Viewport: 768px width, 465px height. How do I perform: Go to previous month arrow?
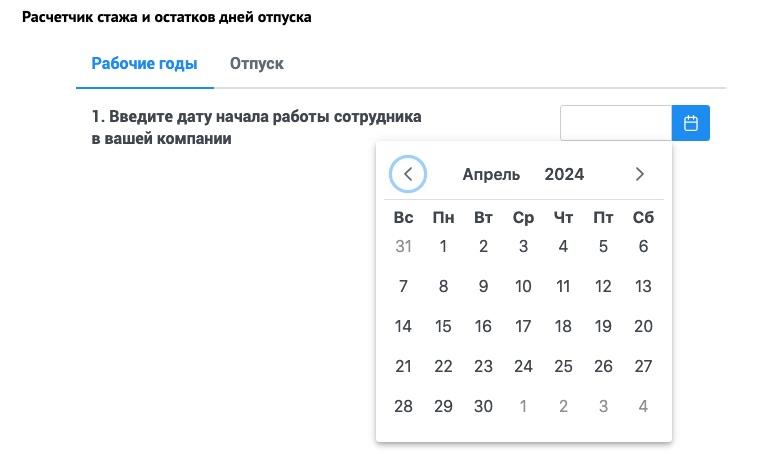407,174
